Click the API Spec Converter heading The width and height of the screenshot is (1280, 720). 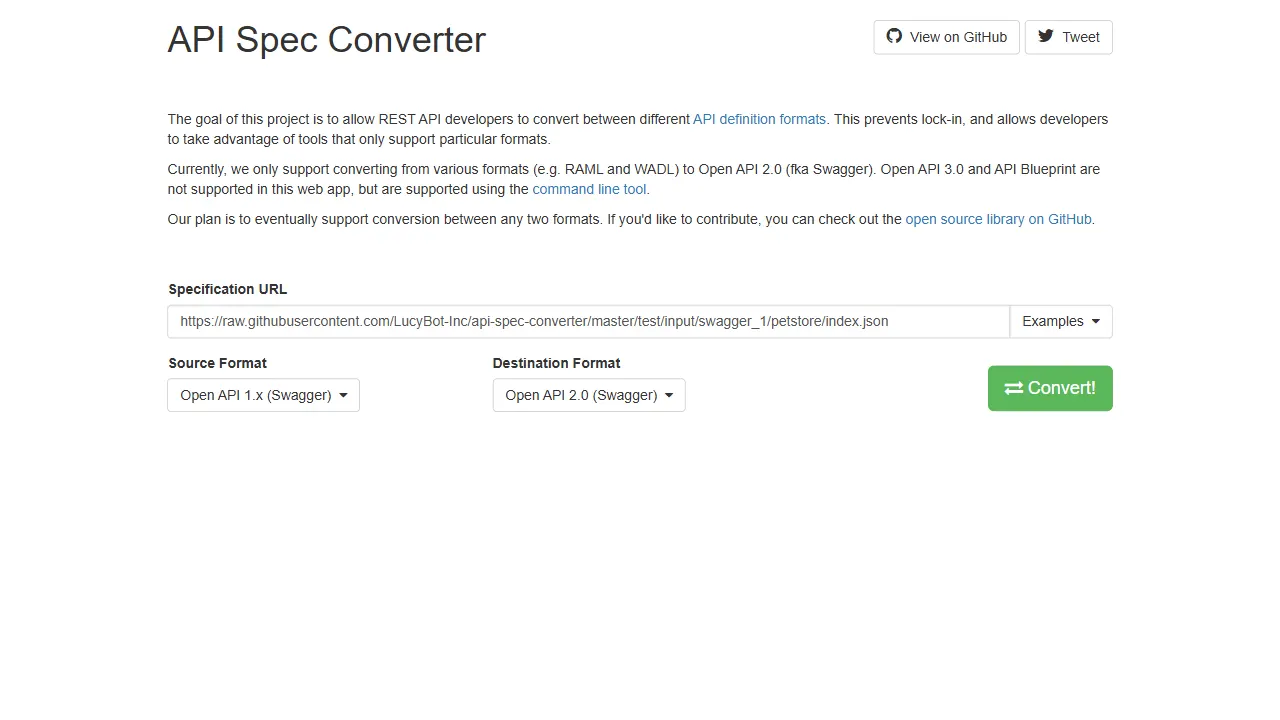tap(327, 39)
